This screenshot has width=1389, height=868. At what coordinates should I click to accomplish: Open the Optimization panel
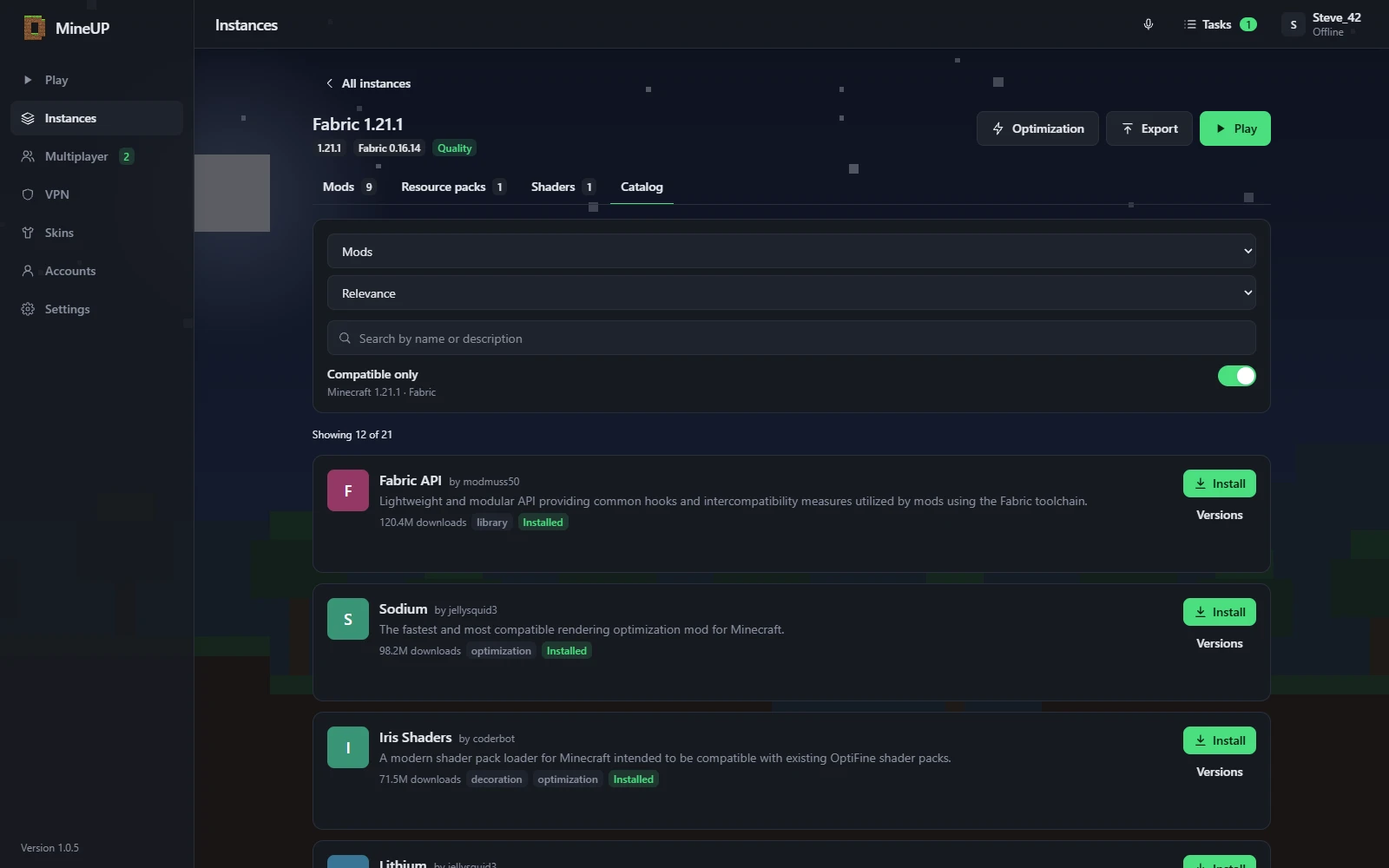(1037, 128)
